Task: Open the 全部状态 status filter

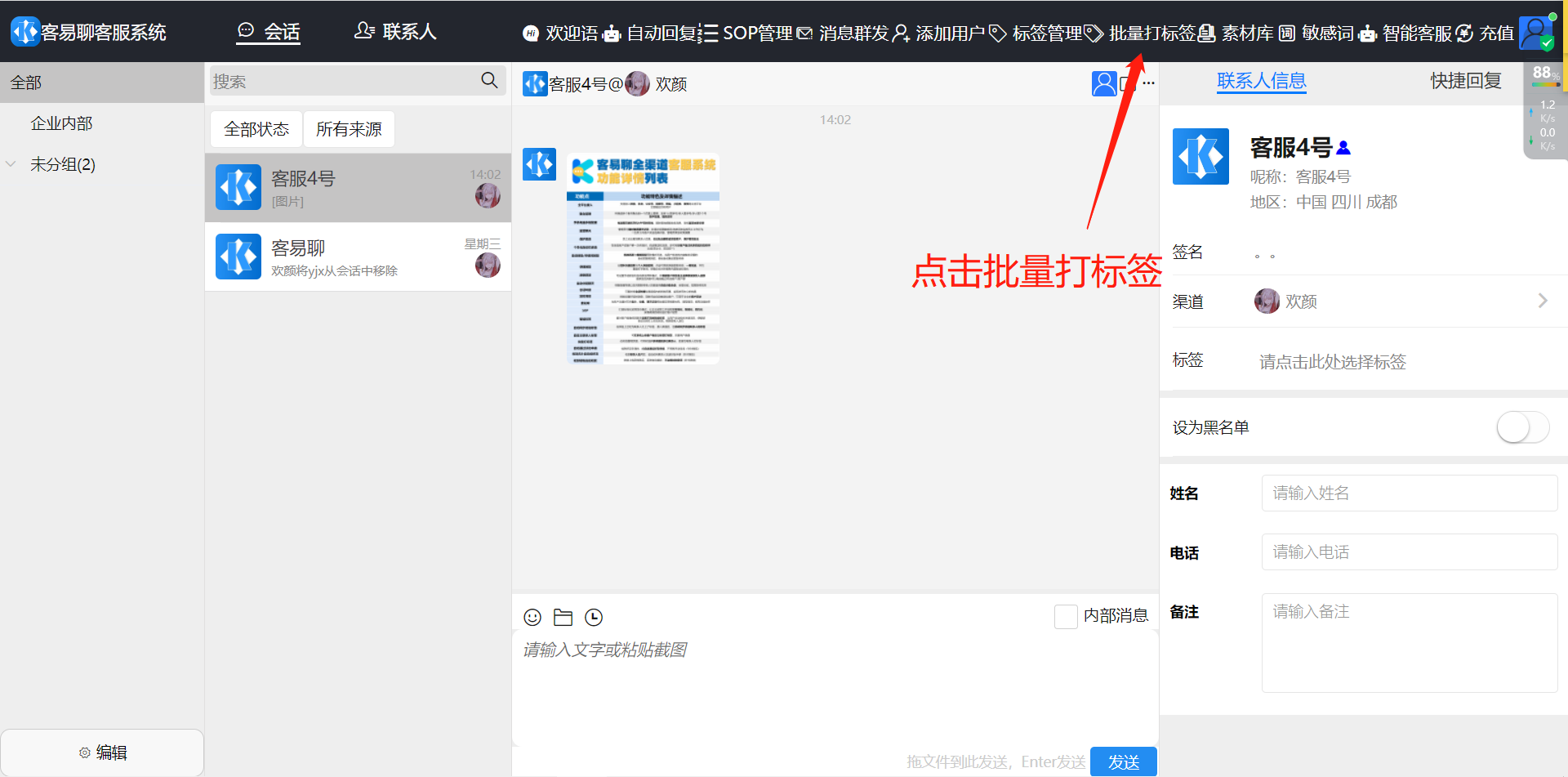Action: click(256, 129)
